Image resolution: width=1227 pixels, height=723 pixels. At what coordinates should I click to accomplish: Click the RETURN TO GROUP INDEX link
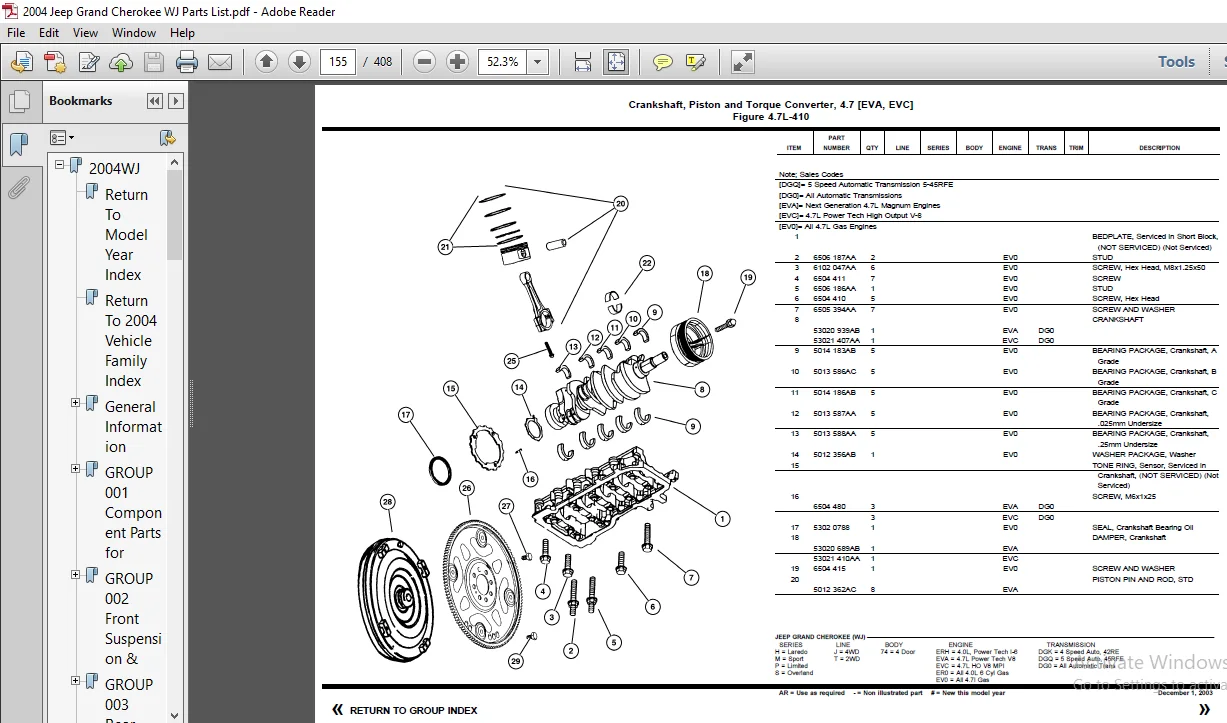[413, 710]
